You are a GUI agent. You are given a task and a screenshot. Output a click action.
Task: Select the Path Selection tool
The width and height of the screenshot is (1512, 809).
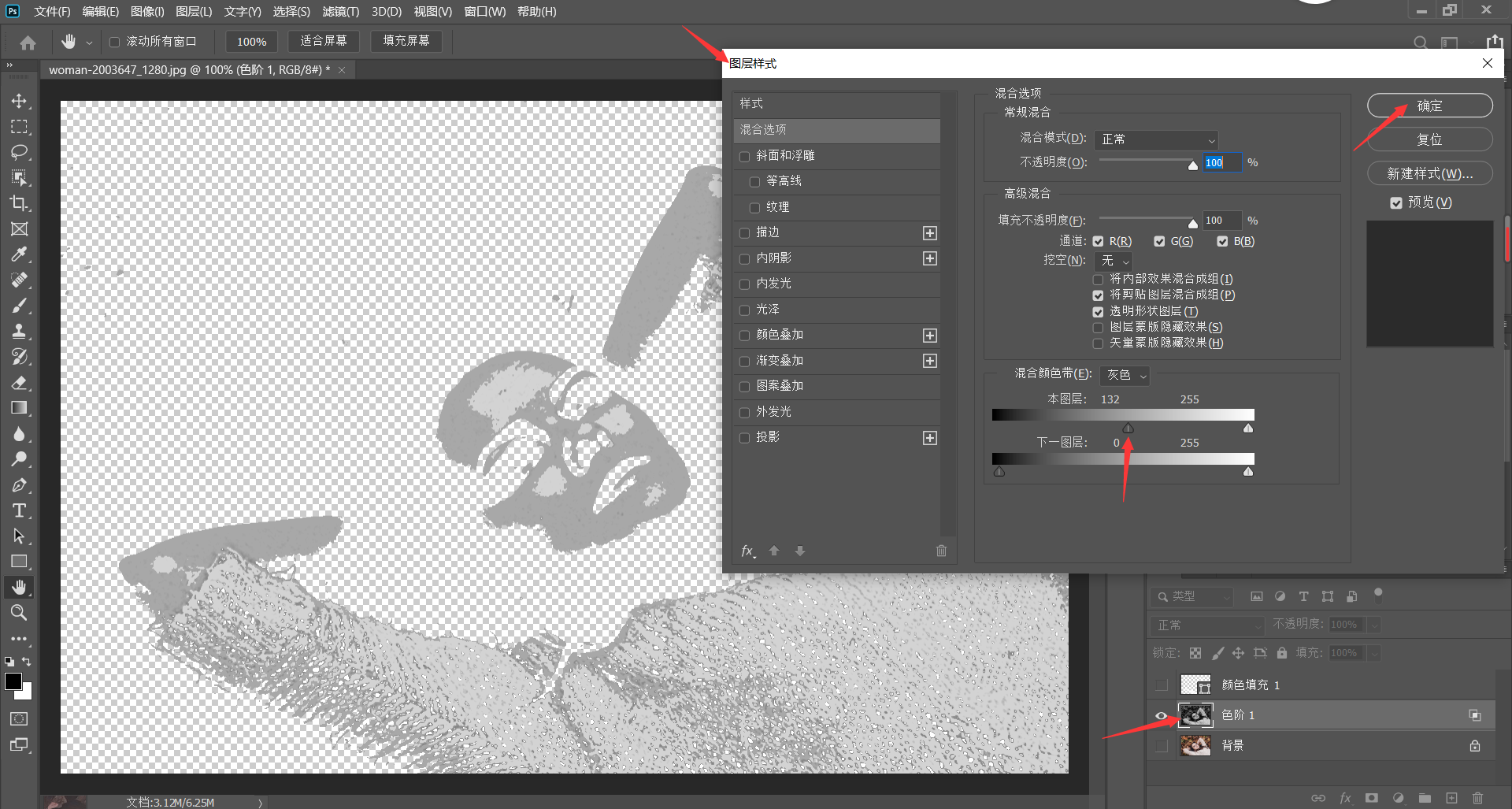pos(19,536)
